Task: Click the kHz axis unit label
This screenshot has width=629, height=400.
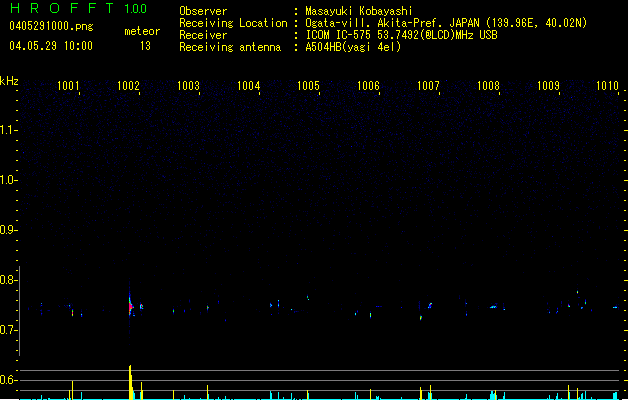Action: click(x=9, y=81)
